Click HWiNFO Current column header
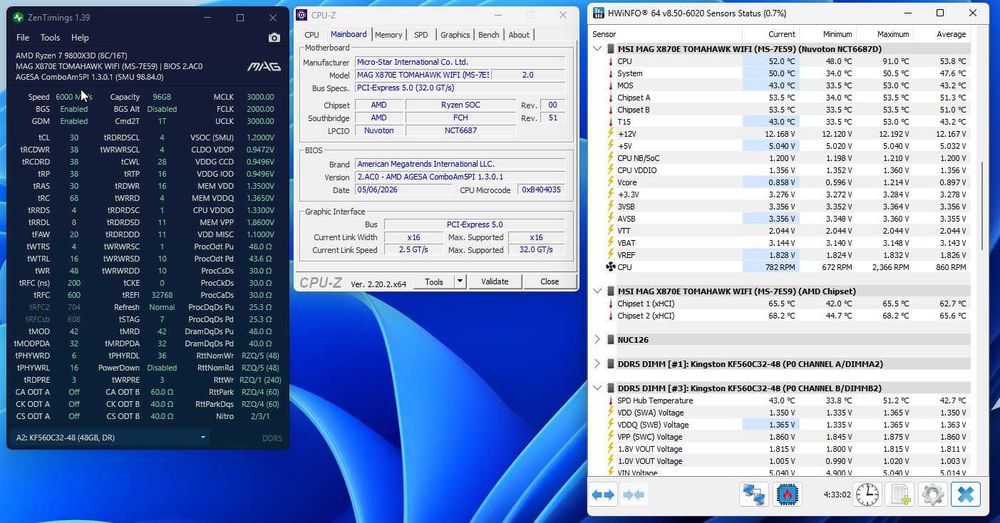The width and height of the screenshot is (1000, 523). tap(770, 34)
